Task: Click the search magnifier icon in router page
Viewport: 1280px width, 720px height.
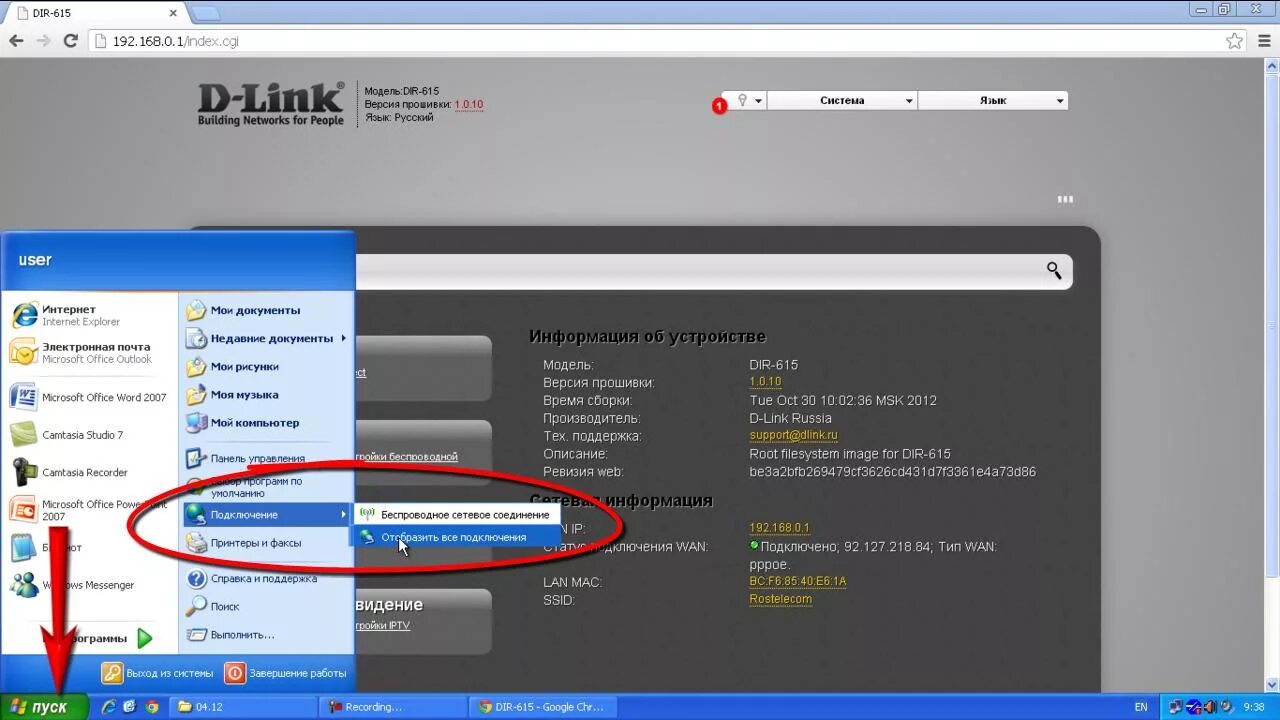Action: pyautogui.click(x=1054, y=270)
